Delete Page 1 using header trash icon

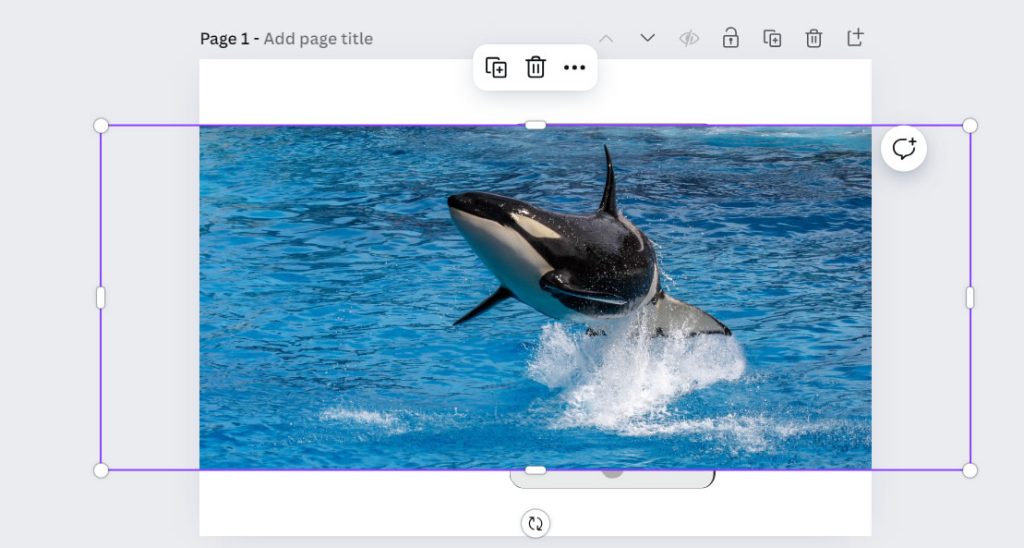point(814,38)
